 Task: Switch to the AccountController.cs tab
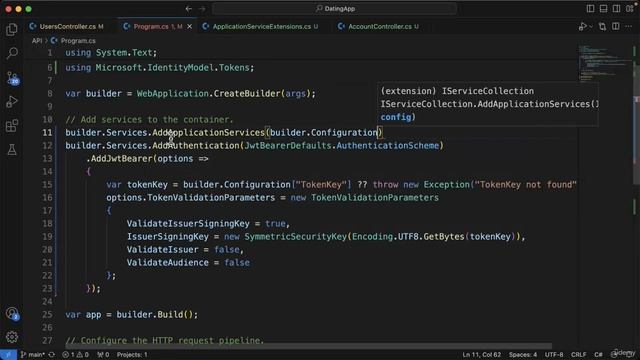tap(380, 27)
